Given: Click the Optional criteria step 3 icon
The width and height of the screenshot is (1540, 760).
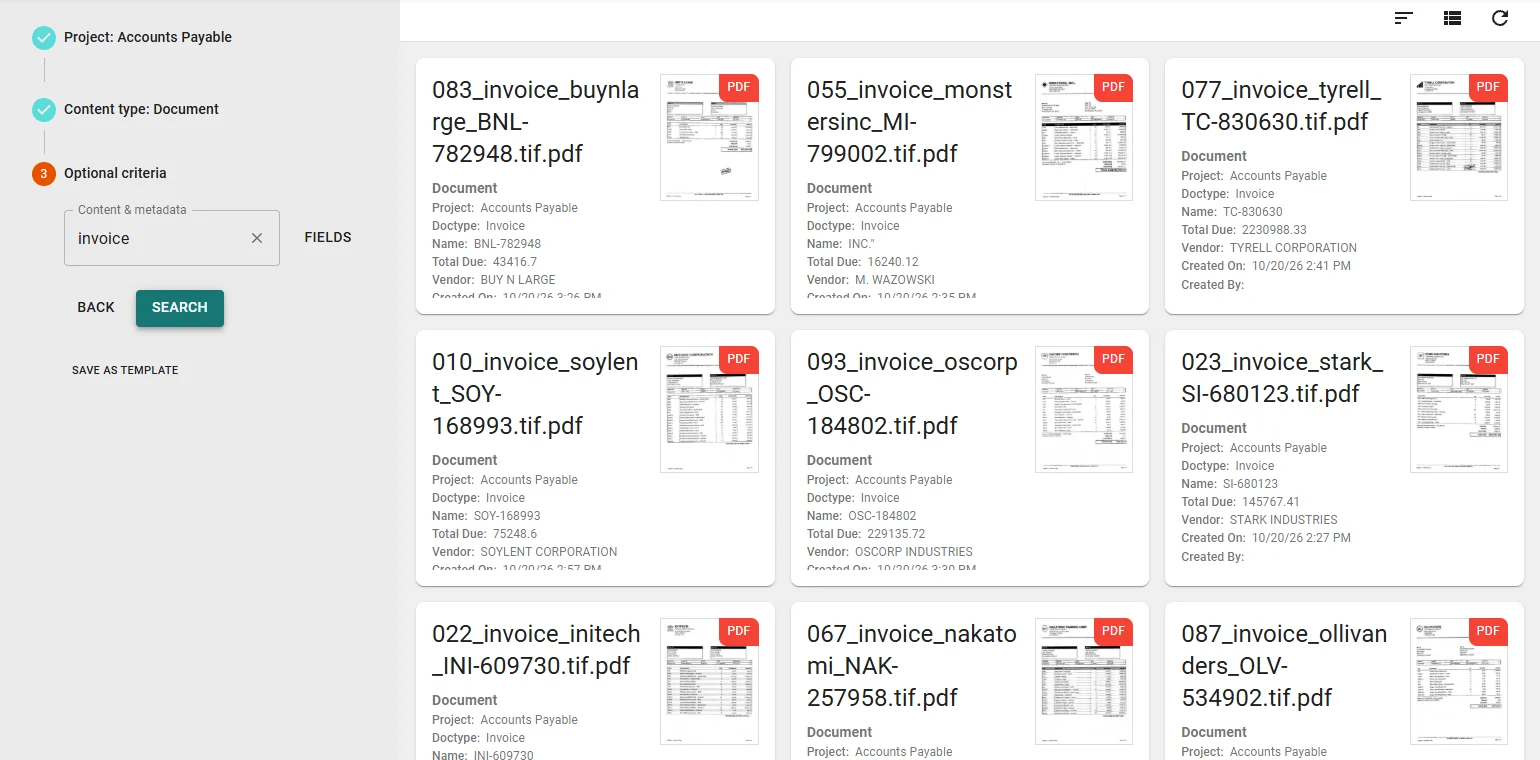Looking at the screenshot, I should [44, 174].
